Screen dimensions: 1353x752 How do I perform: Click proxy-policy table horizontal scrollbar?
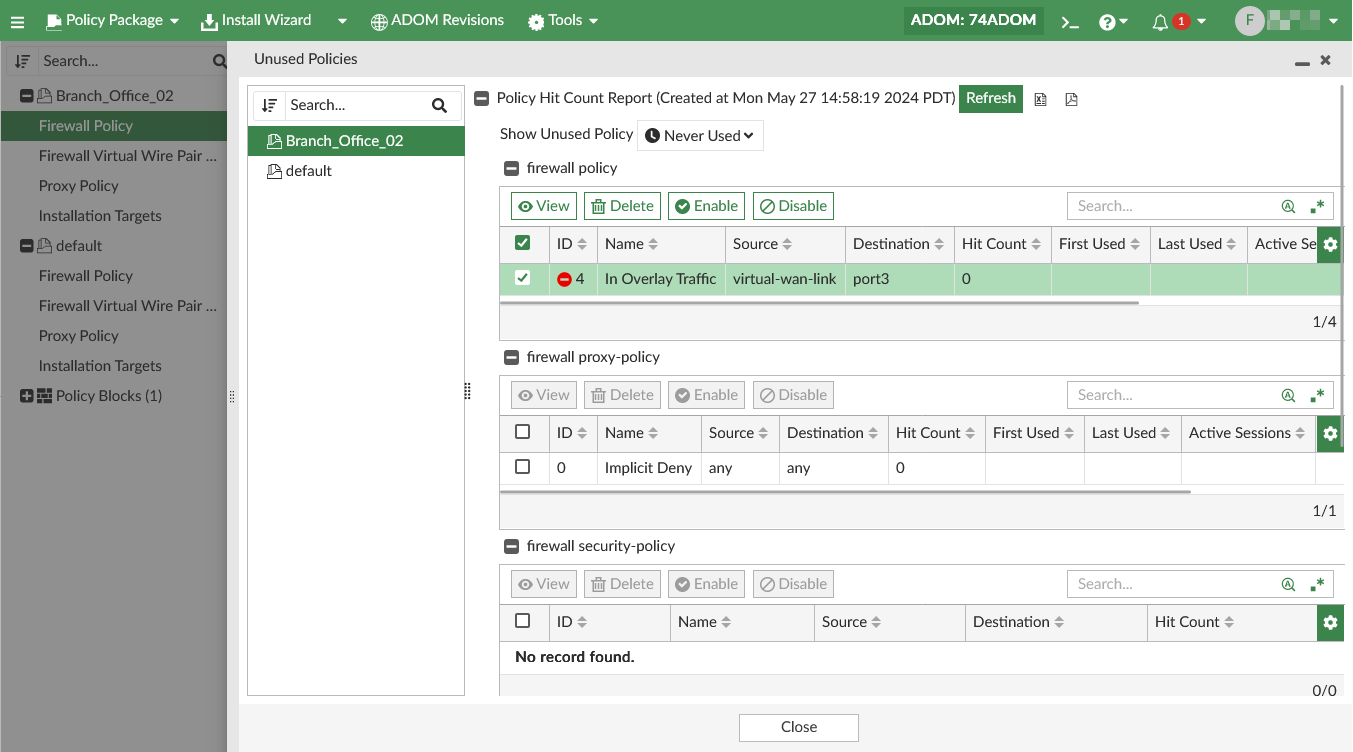point(845,492)
